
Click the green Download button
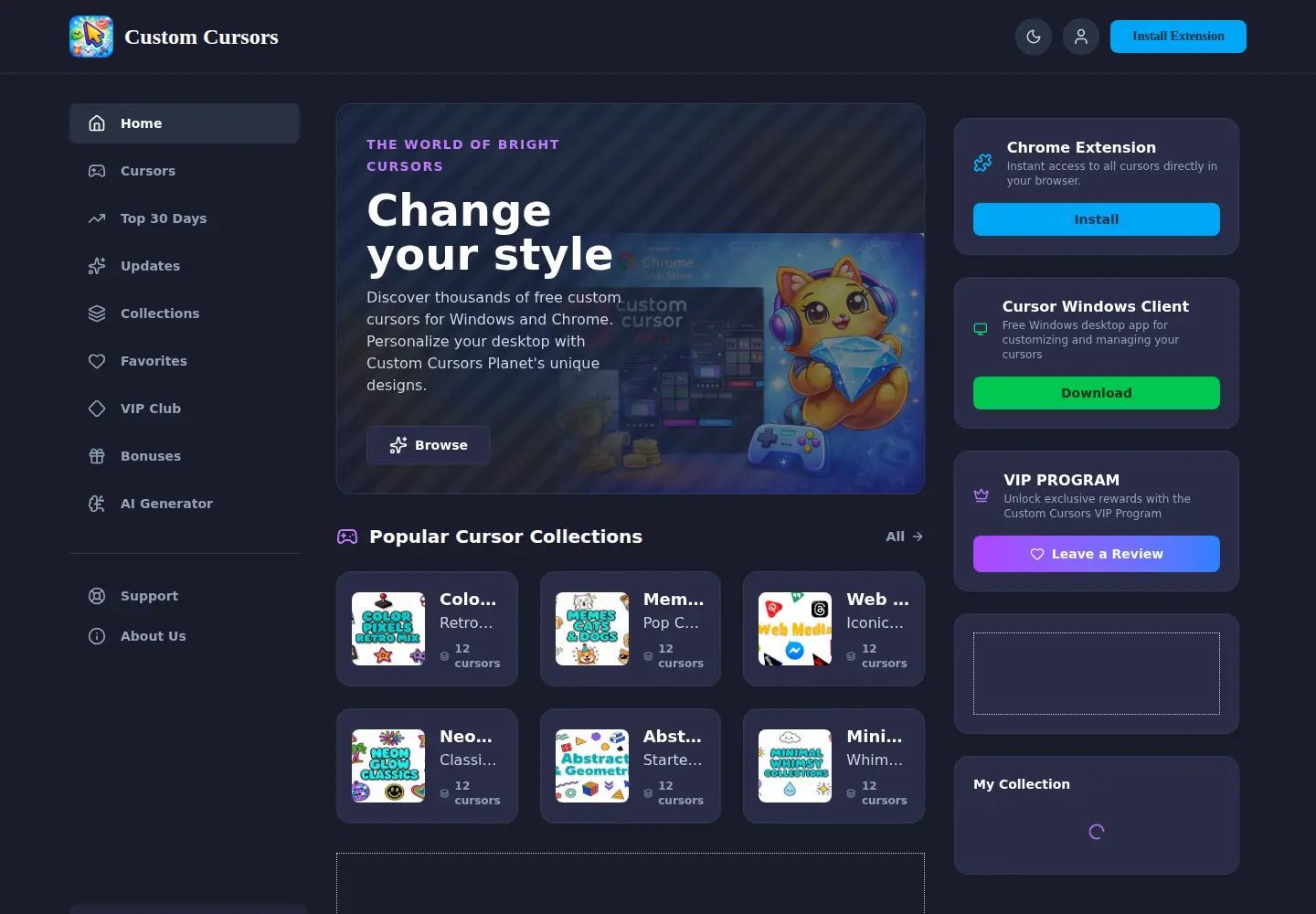(1097, 393)
